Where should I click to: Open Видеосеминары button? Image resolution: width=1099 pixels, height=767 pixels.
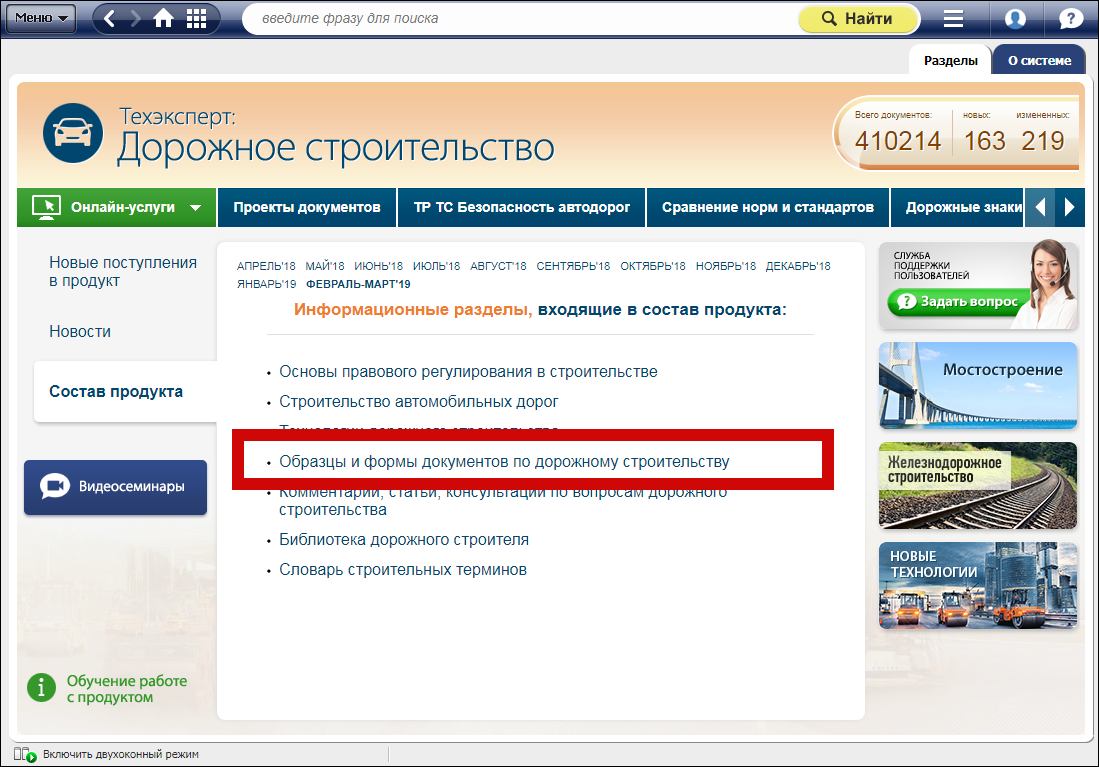click(x=116, y=487)
